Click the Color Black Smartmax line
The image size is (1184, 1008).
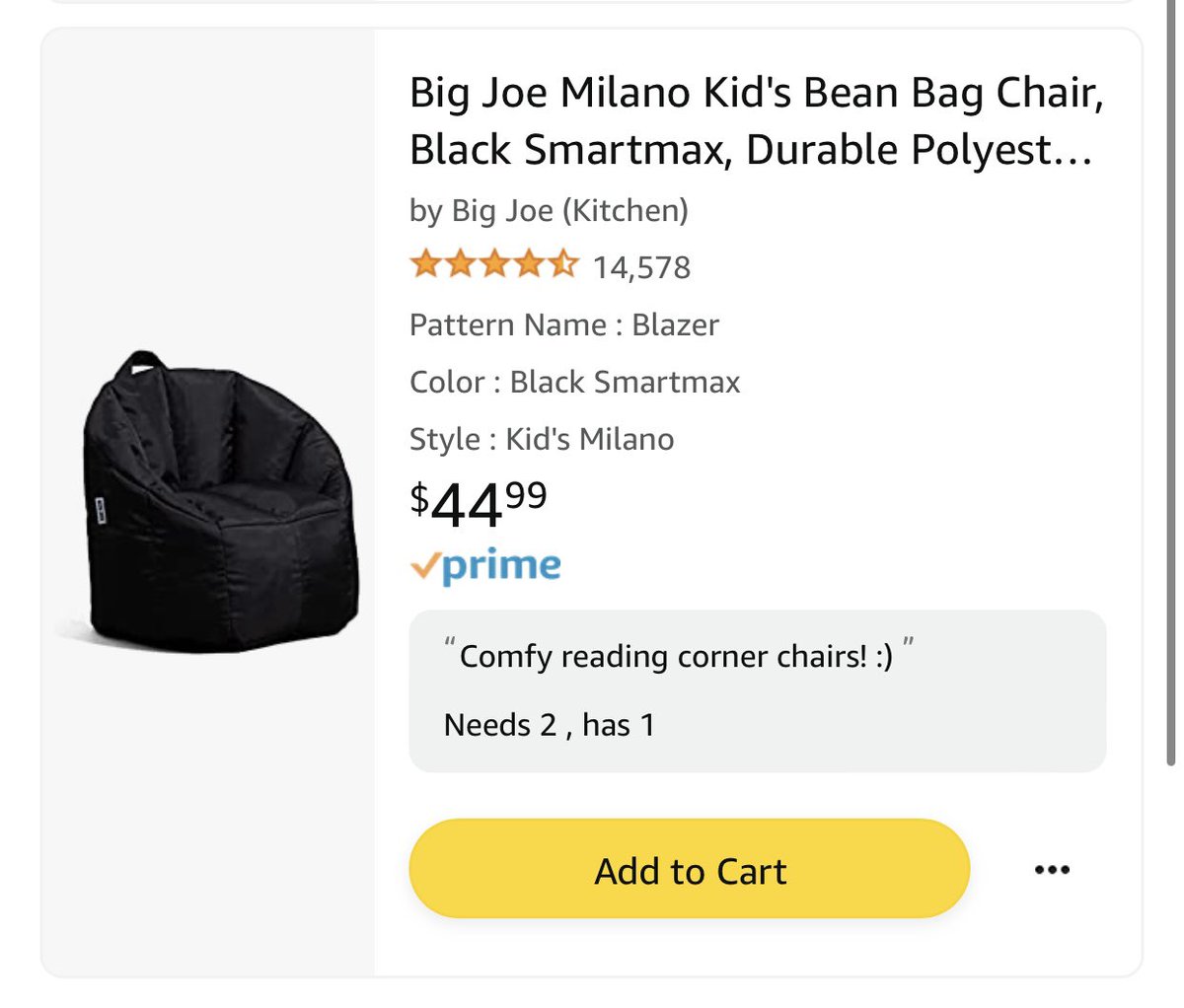click(x=574, y=382)
